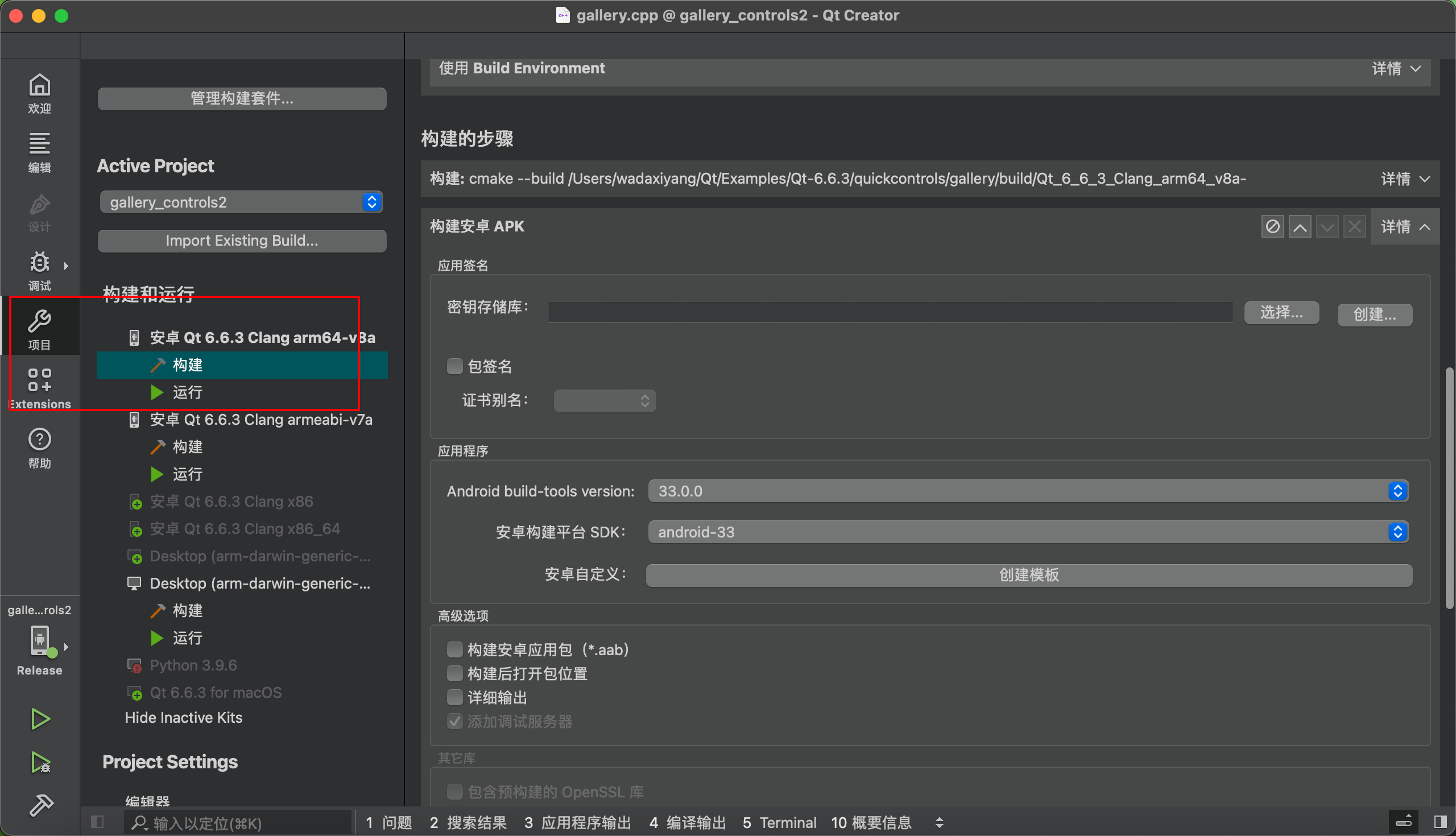Image resolution: width=1456 pixels, height=836 pixels.
Task: Disable the Build Android APK step
Action: pos(1272,226)
